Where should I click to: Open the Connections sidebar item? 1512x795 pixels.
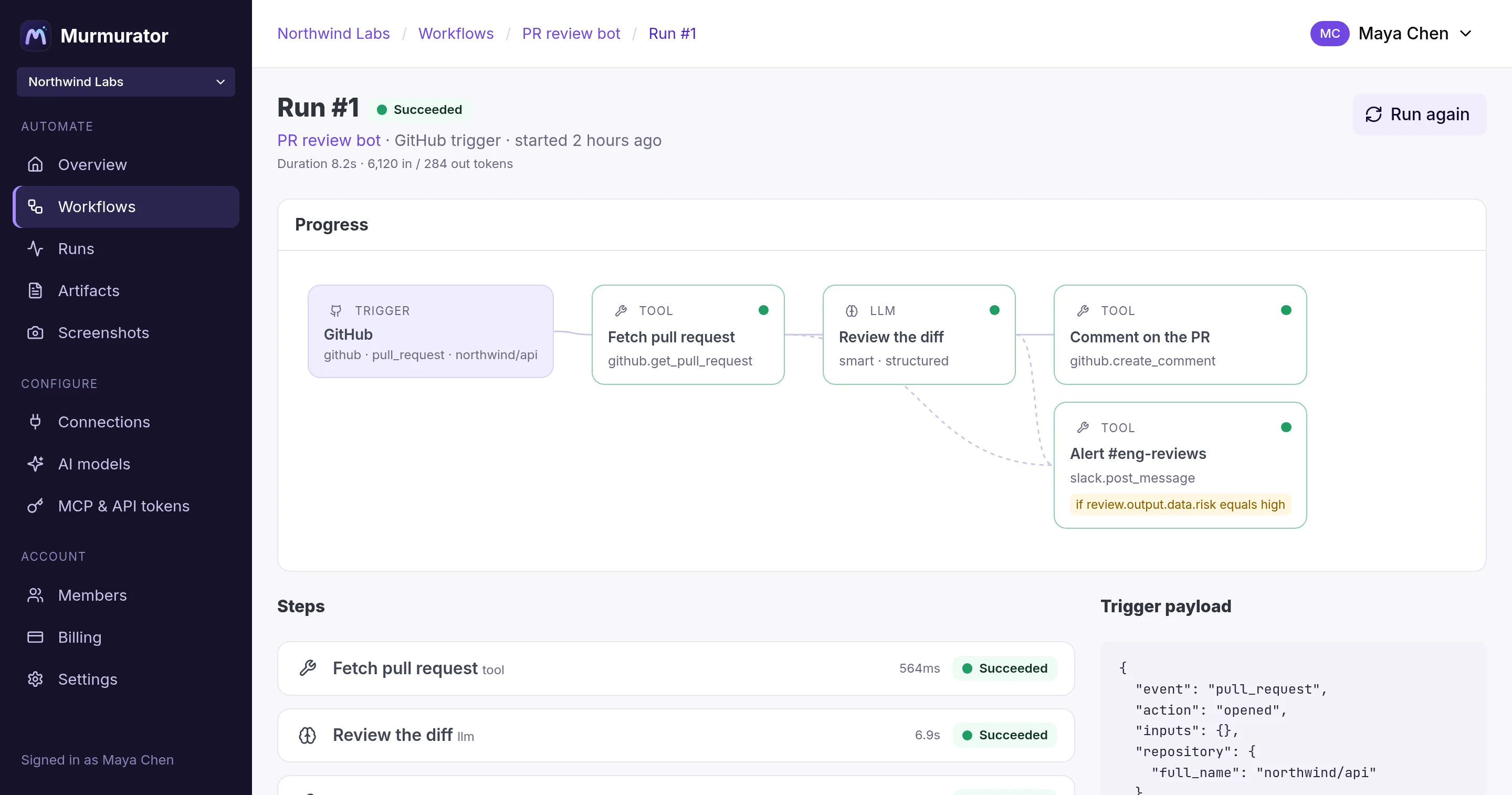125,422
